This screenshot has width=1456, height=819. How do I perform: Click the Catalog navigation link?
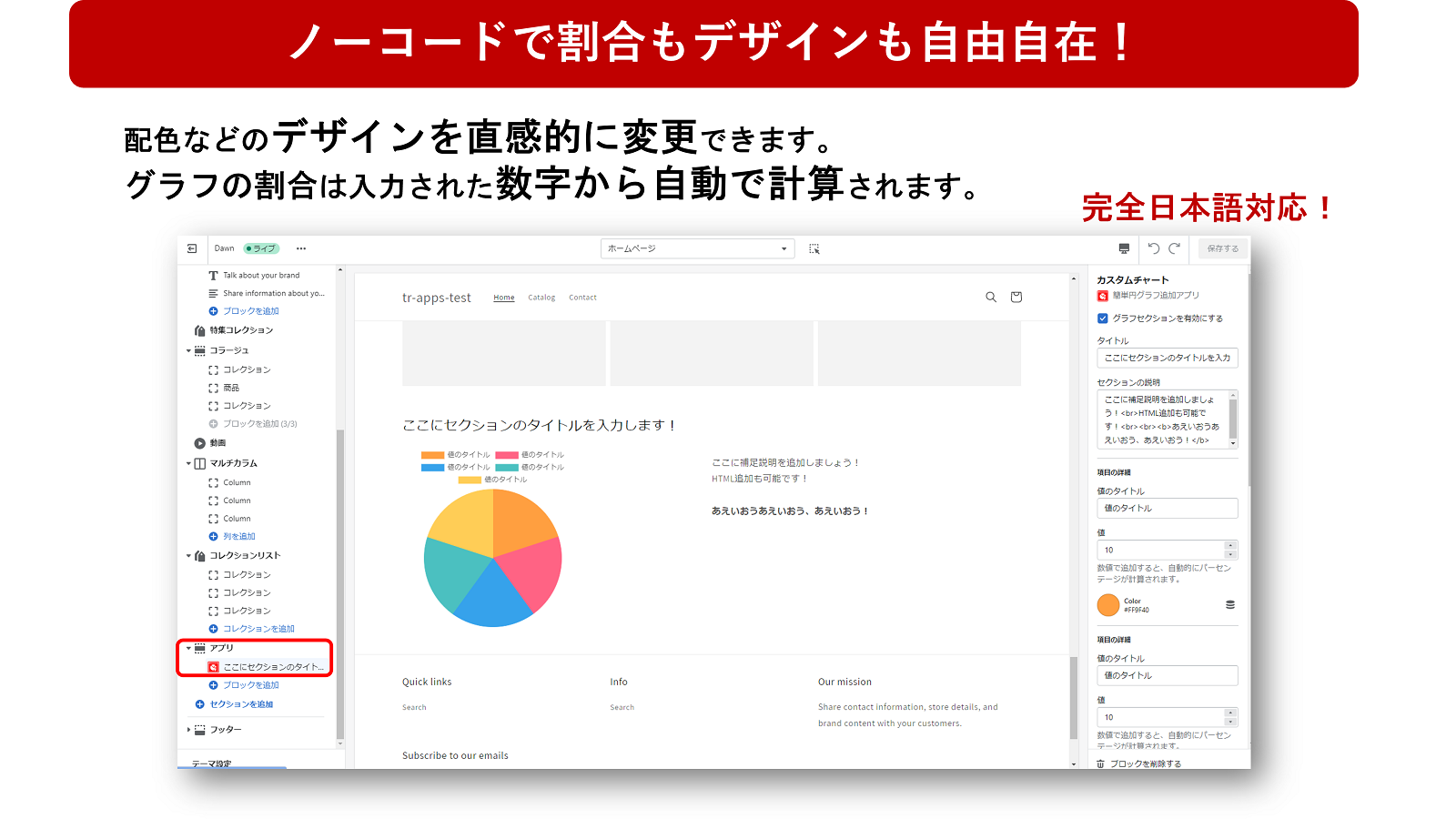(x=541, y=298)
